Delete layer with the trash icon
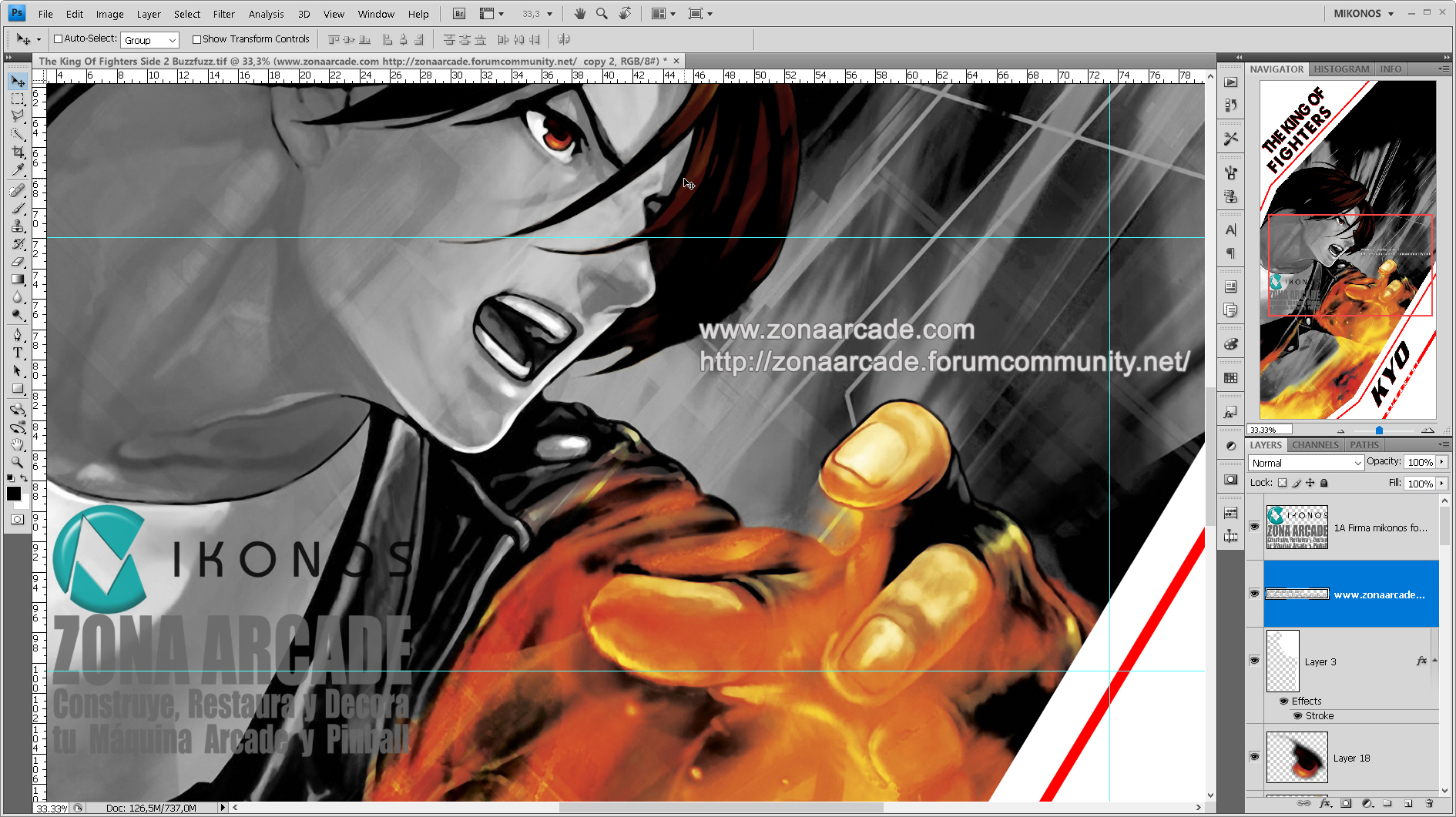Viewport: 1456px width, 817px height. coord(1429,803)
